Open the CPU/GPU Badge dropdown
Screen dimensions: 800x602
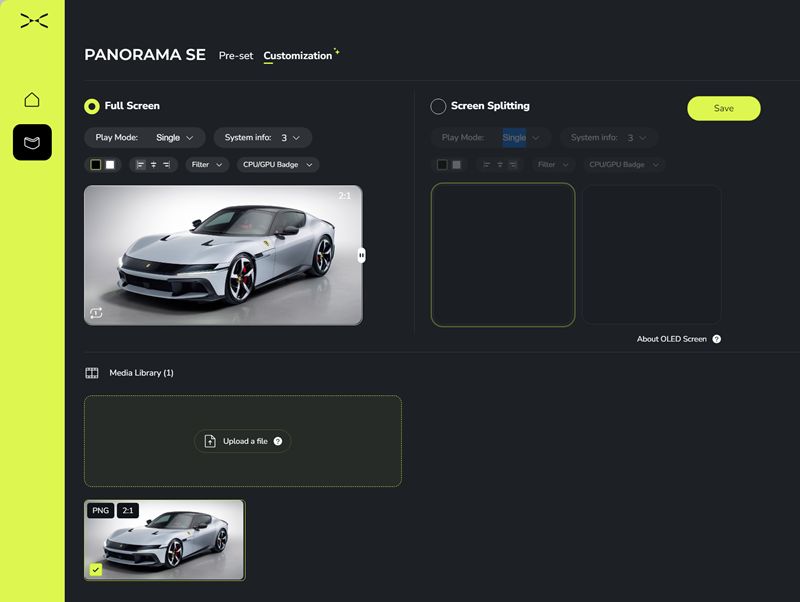(x=277, y=165)
